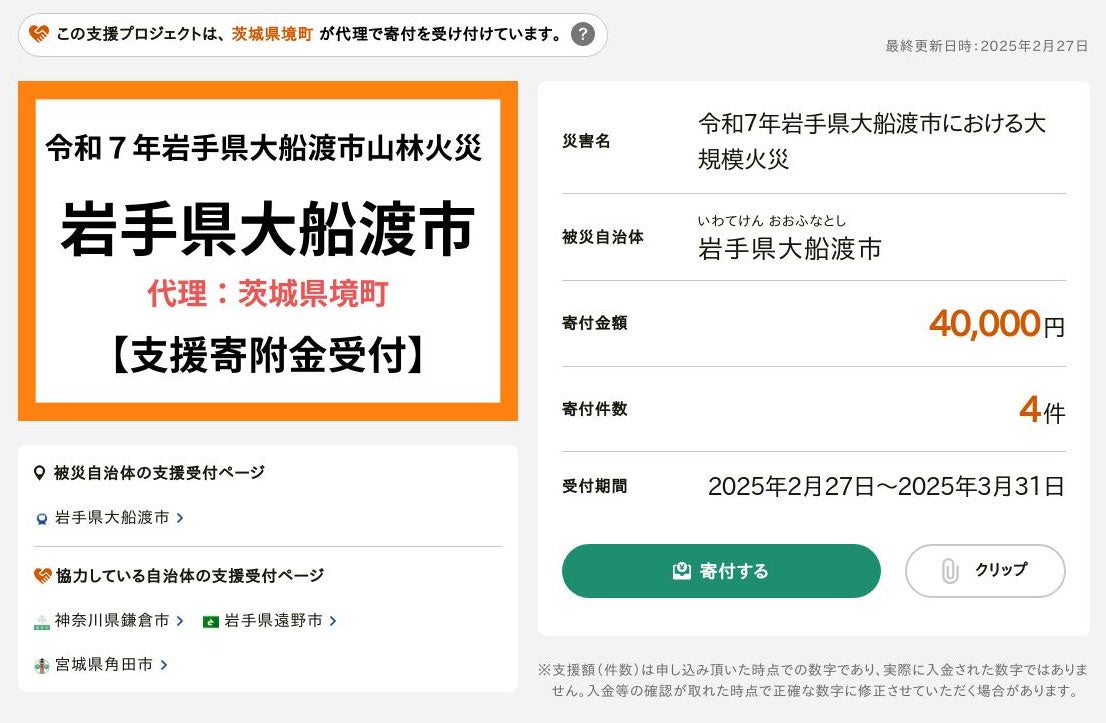Viewport: 1106px width, 723px height.
Task: Click the paperclip icon on the クリップ button
Action: 949,570
